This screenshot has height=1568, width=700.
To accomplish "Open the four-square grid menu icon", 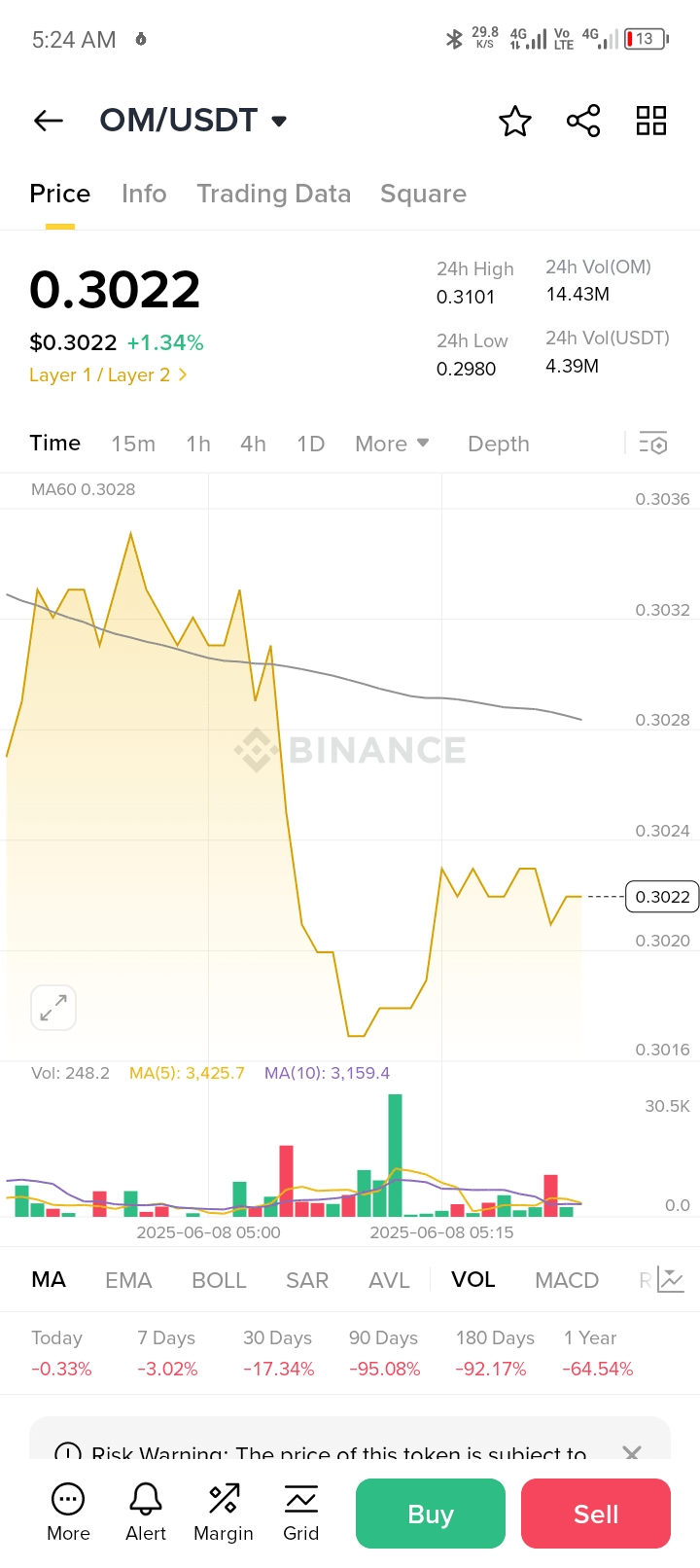I will coord(651,121).
